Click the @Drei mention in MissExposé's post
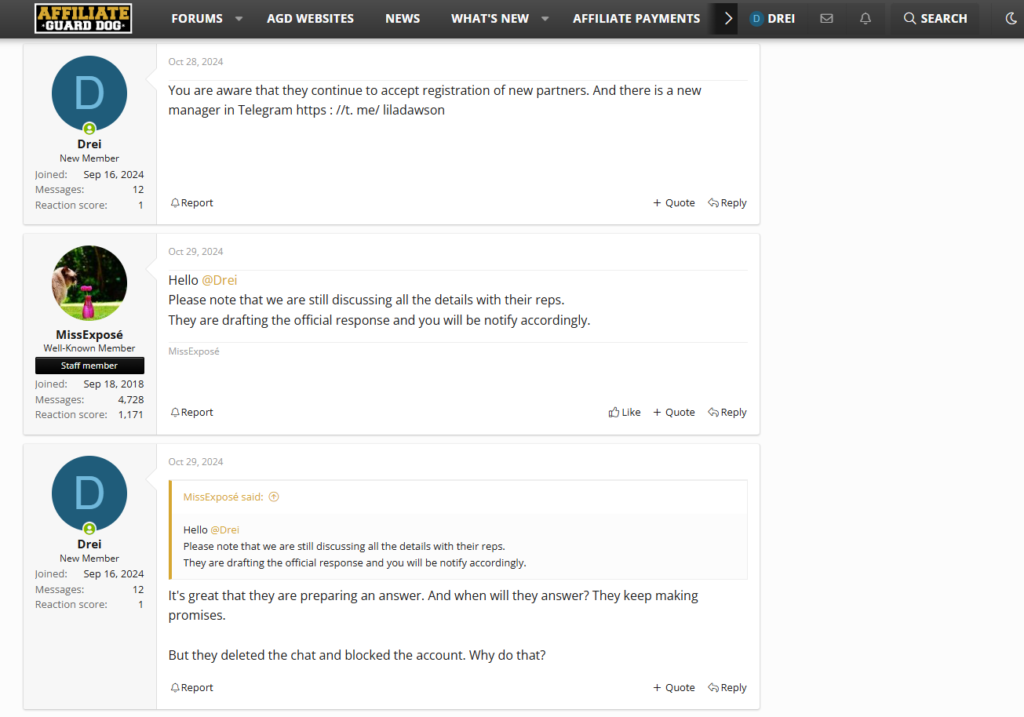 (219, 280)
